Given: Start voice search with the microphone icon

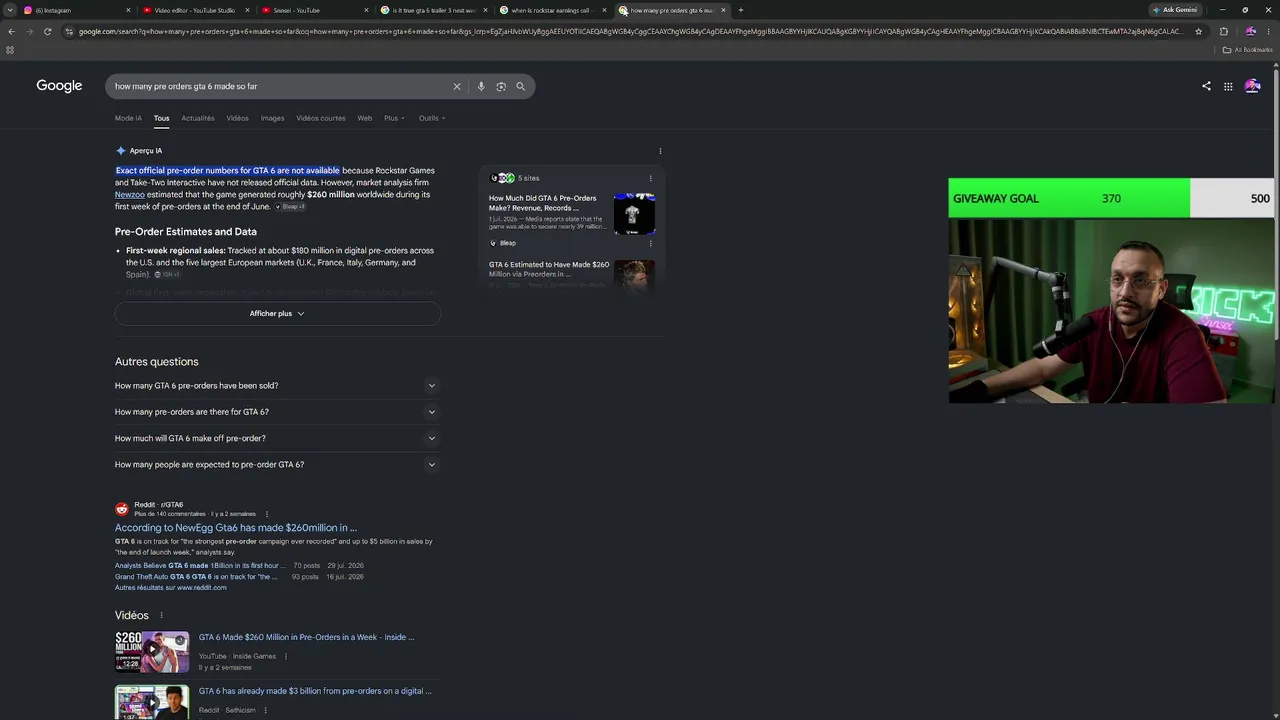Looking at the screenshot, I should pyautogui.click(x=481, y=87).
